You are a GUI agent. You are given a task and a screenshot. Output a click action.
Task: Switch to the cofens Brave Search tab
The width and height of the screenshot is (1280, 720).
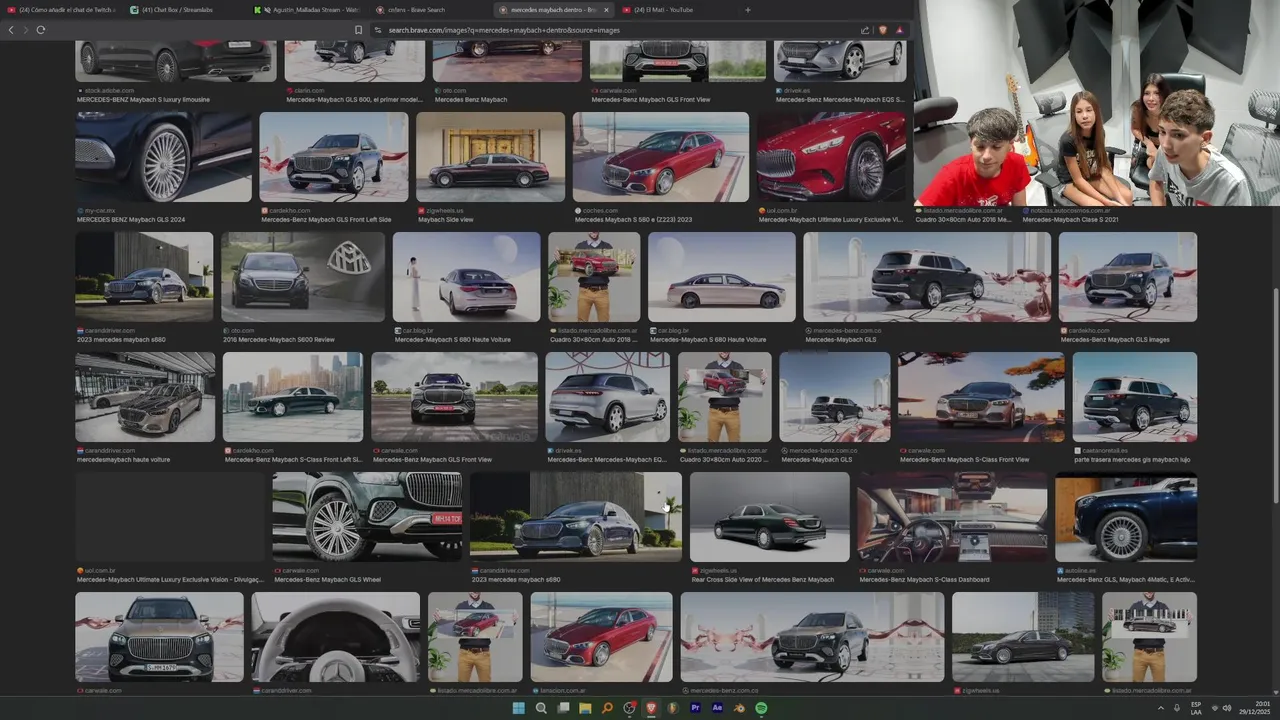click(x=430, y=10)
